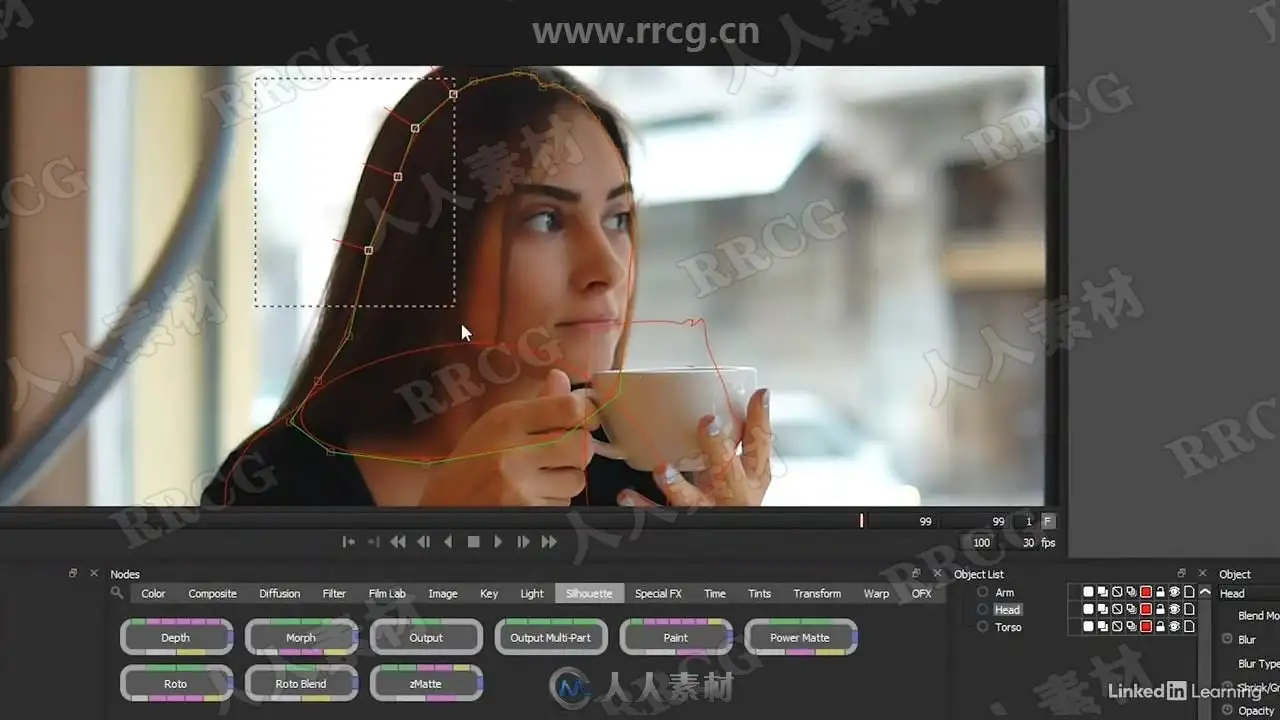Click the timeline playhead marker

[x=861, y=521]
